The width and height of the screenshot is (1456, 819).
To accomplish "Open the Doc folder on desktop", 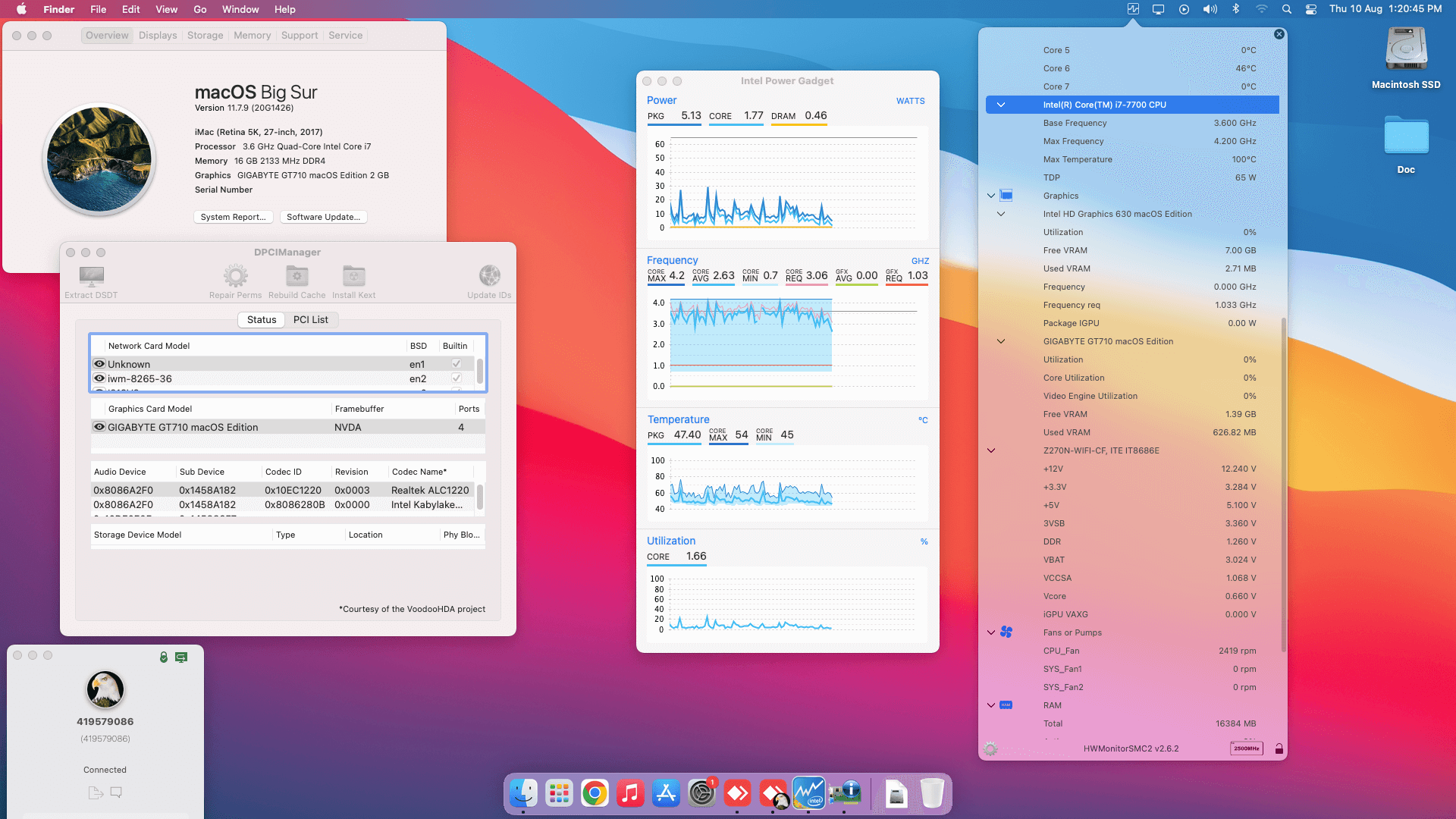I will click(x=1406, y=136).
